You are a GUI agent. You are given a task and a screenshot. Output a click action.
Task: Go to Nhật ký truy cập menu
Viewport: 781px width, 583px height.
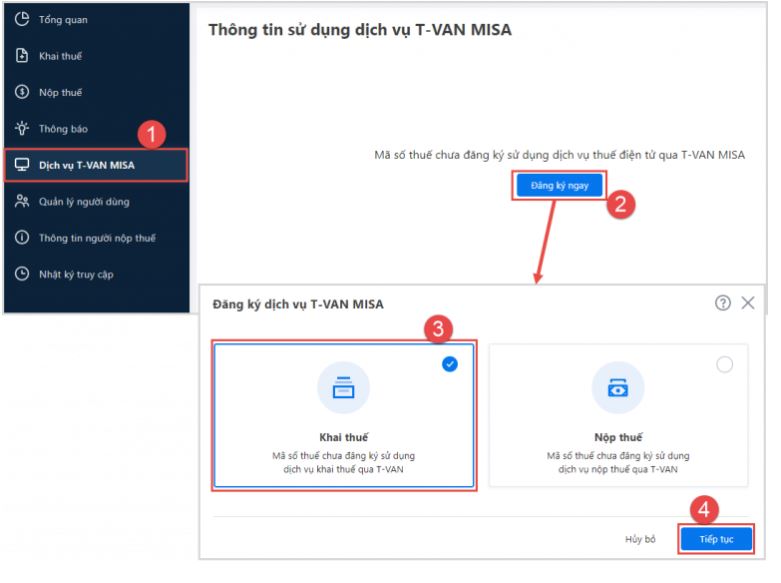coord(76,274)
